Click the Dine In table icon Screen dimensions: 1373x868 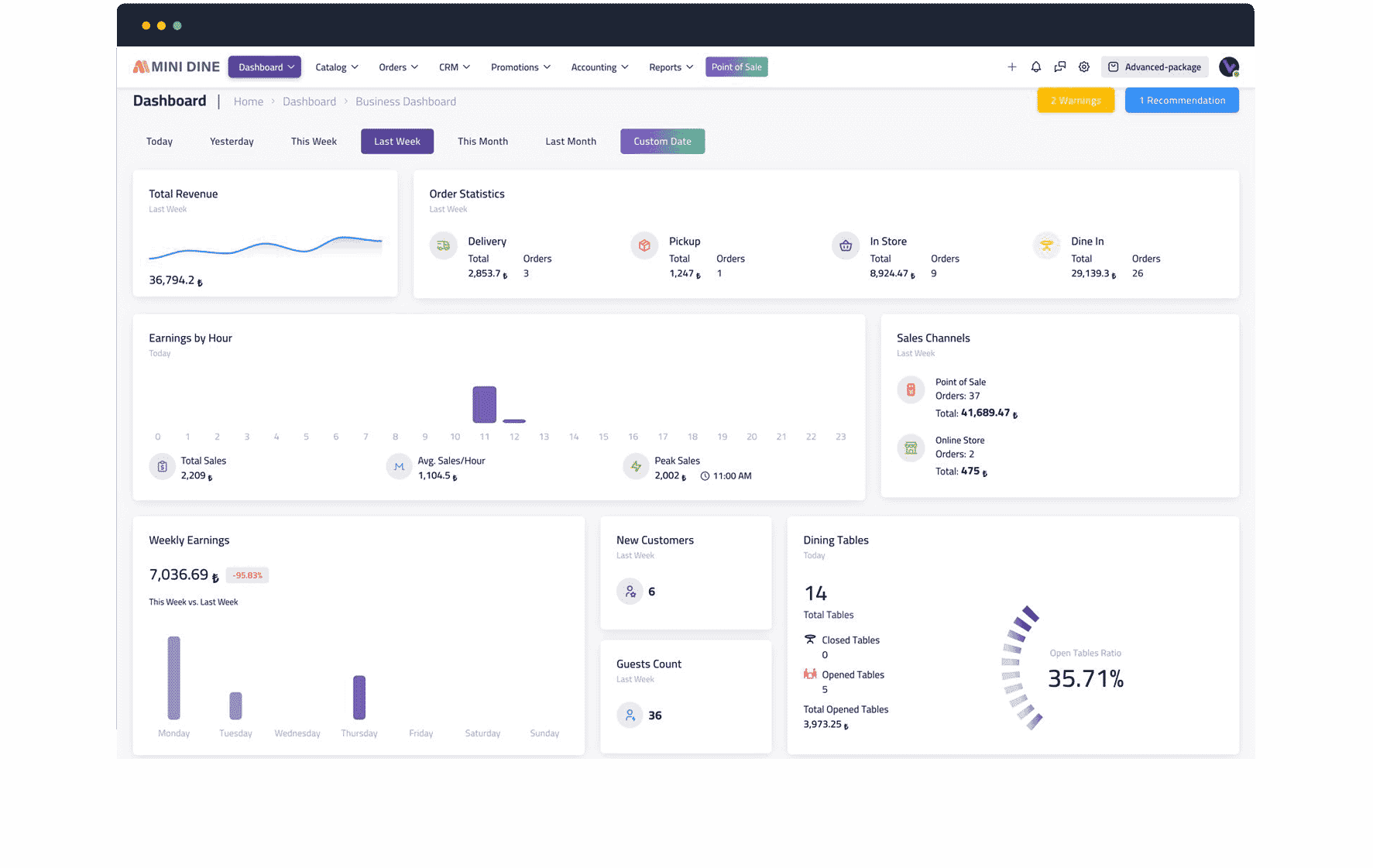[1047, 246]
